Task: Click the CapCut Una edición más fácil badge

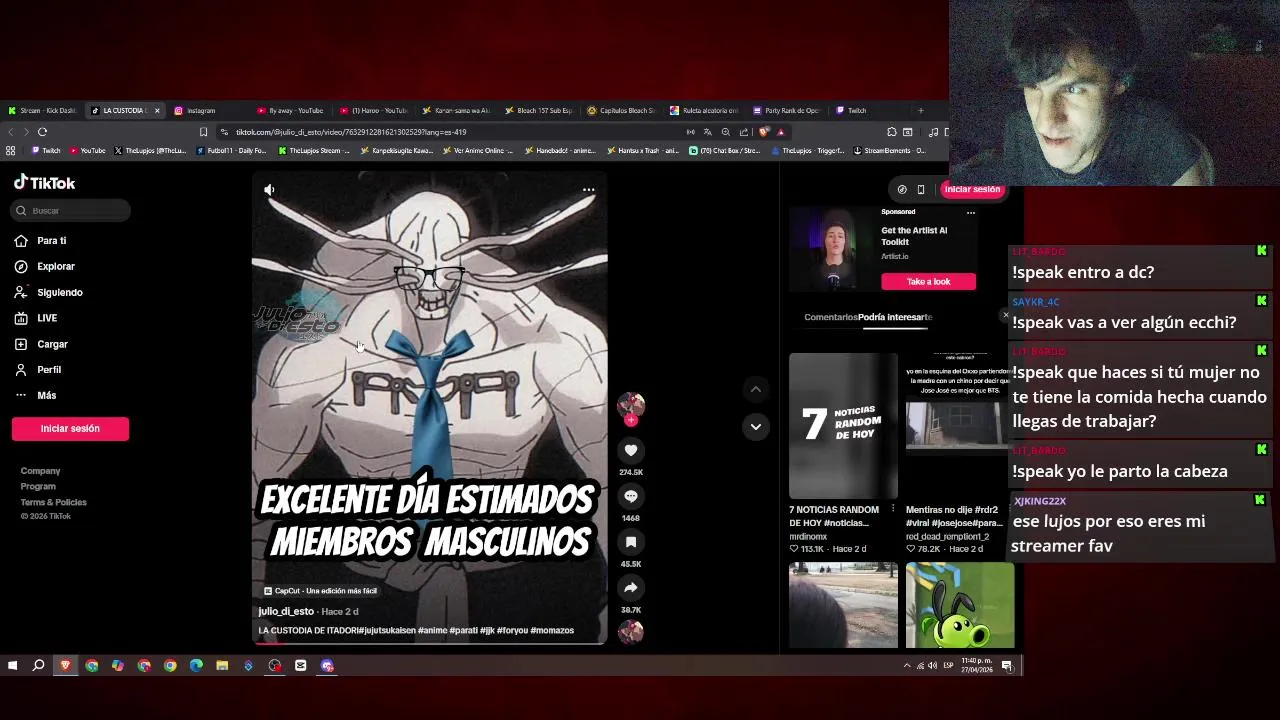Action: tap(320, 591)
